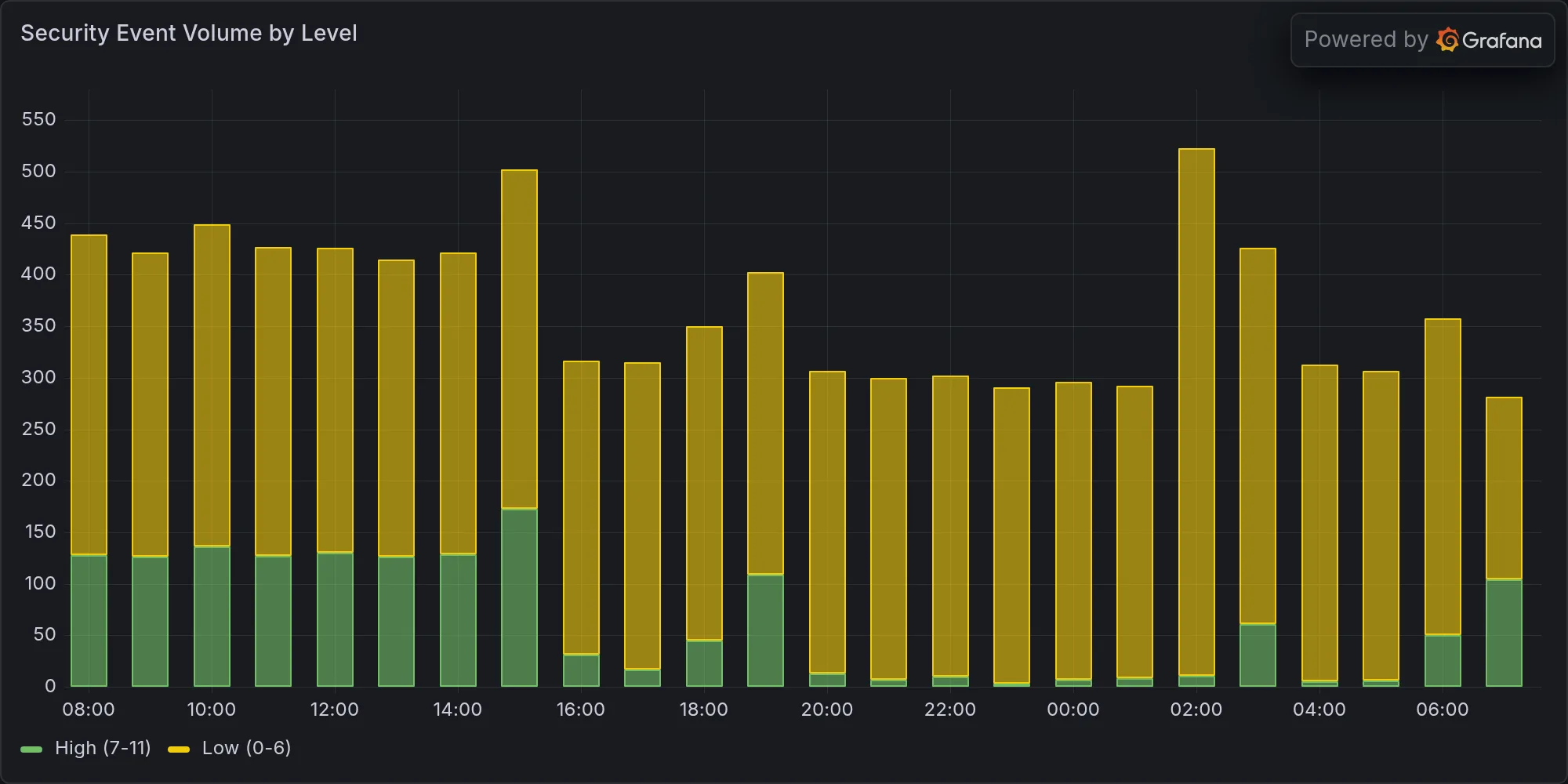The width and height of the screenshot is (1568, 784).
Task: Click the yellow bar segment at 22:00
Action: click(x=950, y=525)
